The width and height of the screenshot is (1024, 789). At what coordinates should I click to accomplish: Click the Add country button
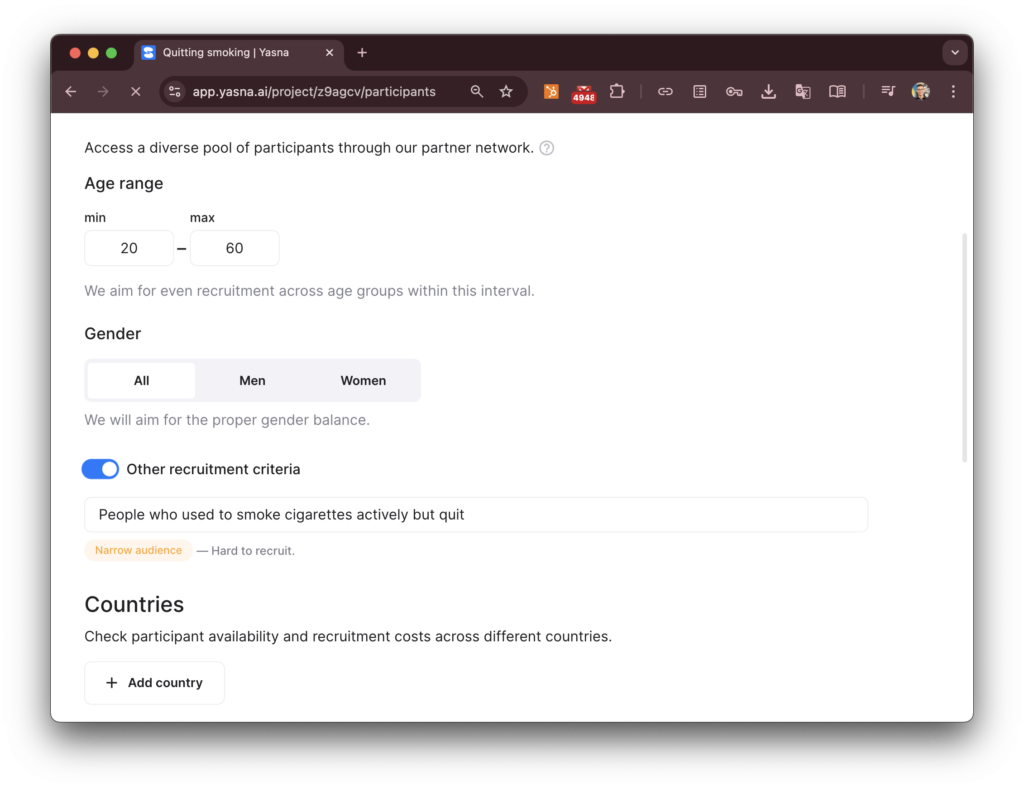tap(154, 683)
